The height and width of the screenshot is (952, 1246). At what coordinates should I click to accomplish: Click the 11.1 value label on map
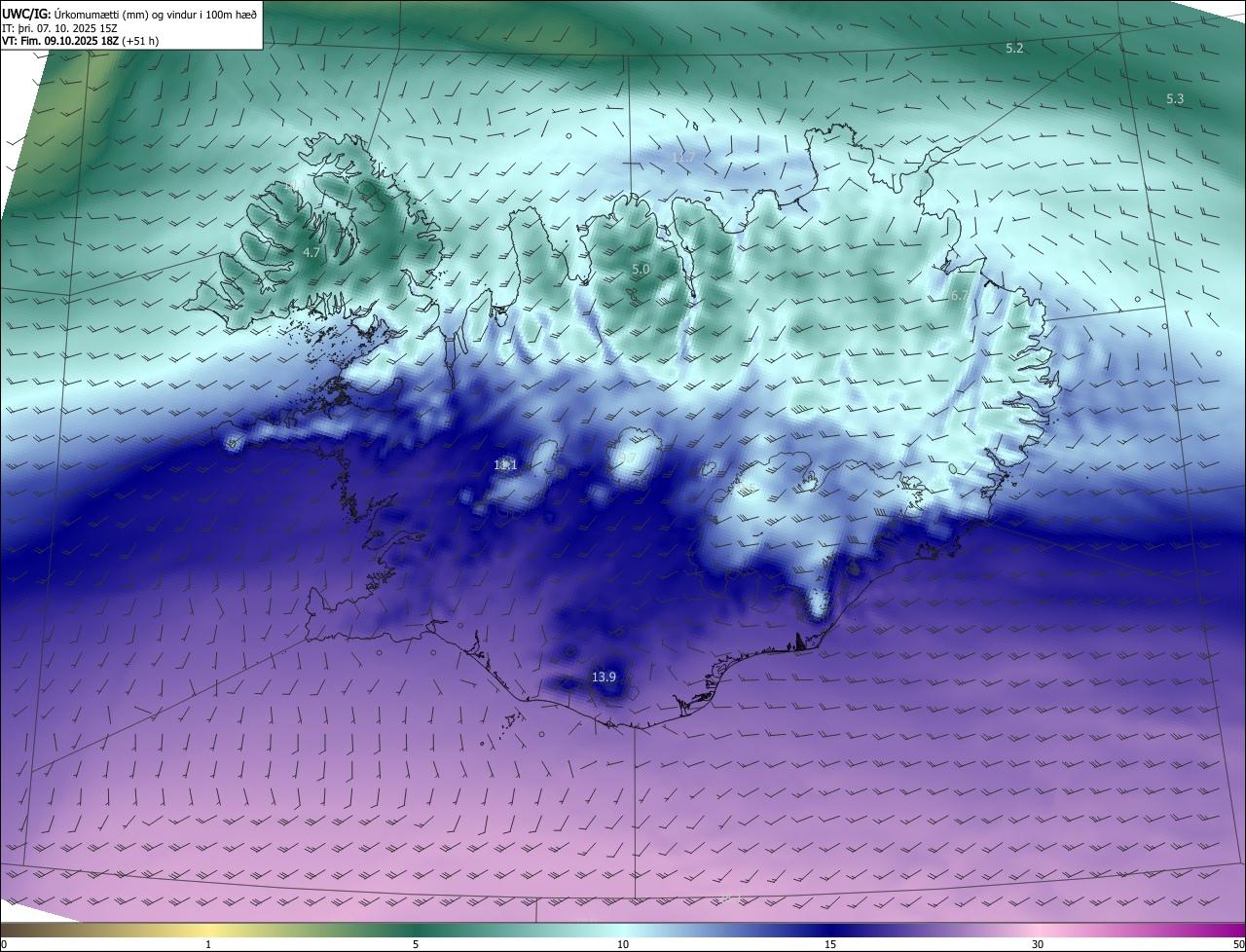[x=505, y=465]
